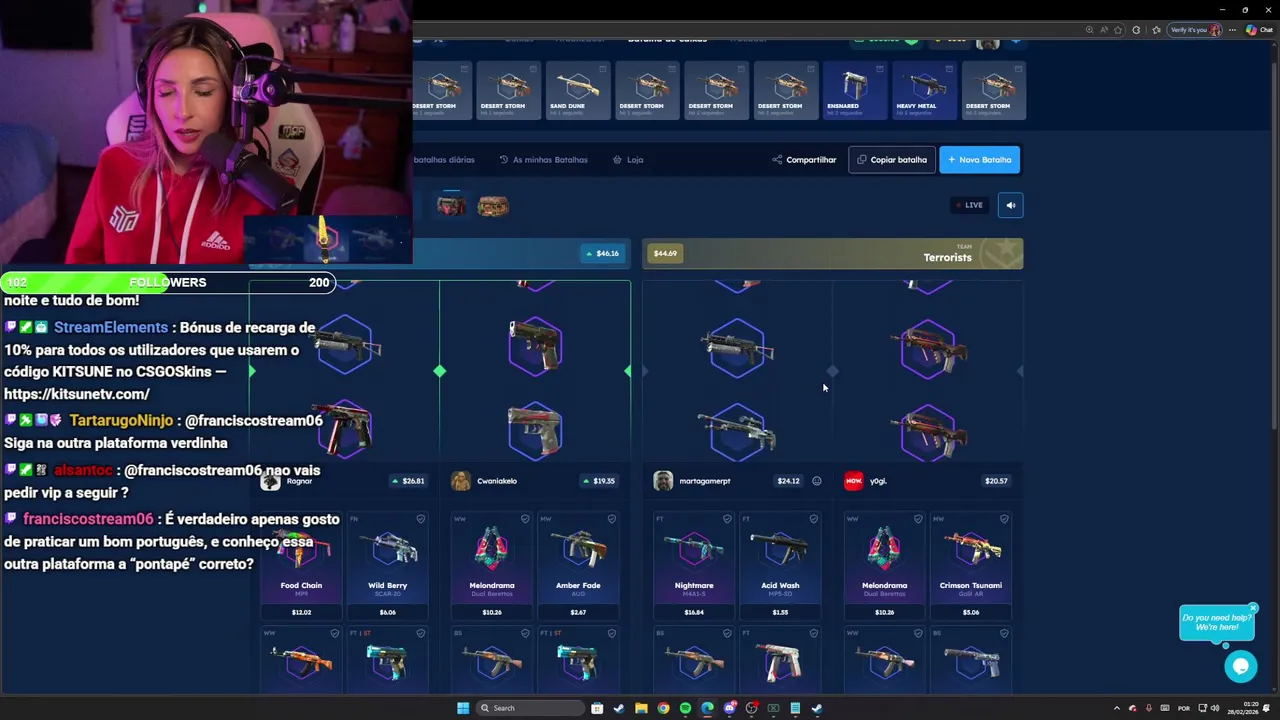Open the Heavy Metal recent drop

[x=924, y=91]
